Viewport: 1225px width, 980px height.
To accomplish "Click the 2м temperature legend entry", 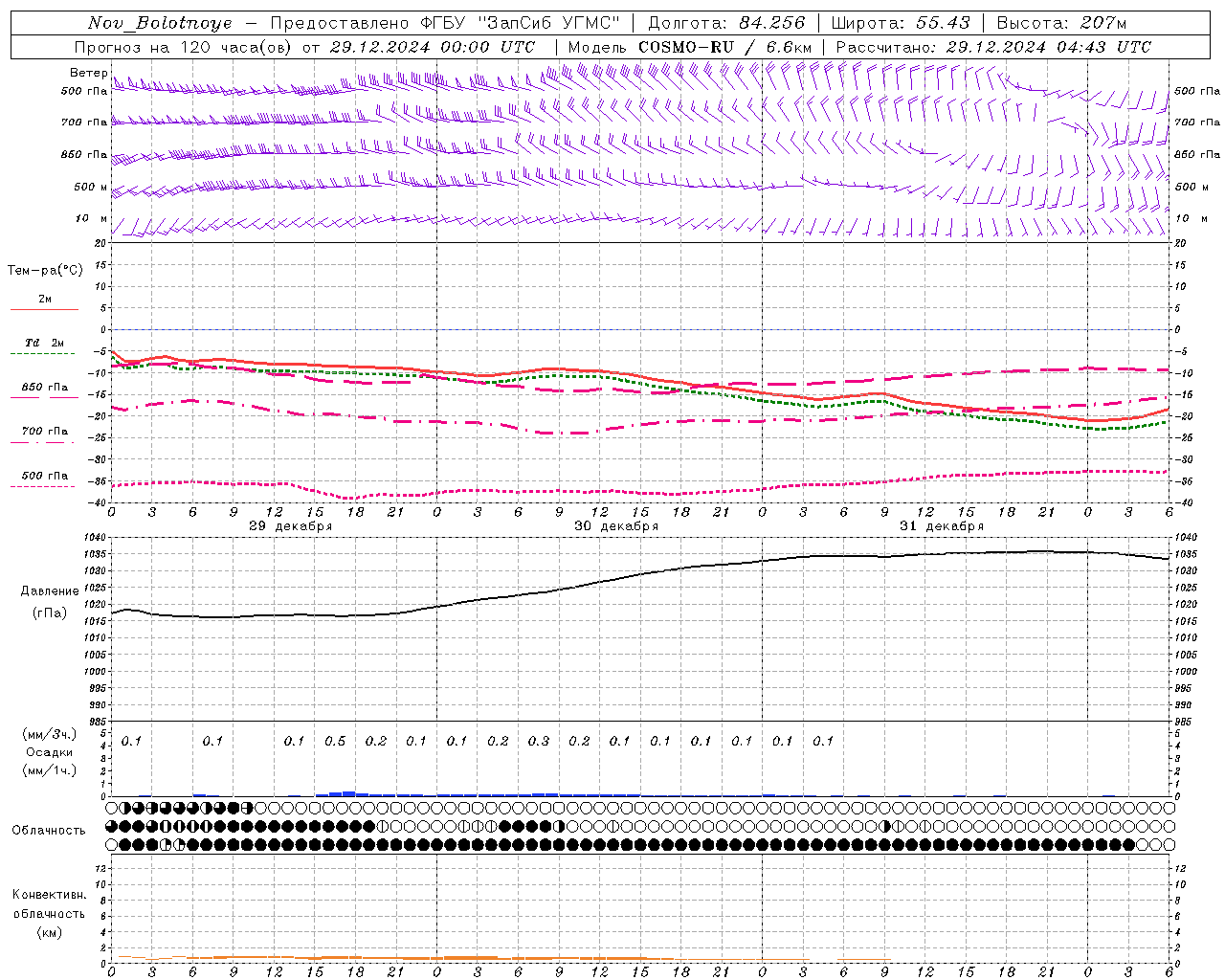I will 45,300.
